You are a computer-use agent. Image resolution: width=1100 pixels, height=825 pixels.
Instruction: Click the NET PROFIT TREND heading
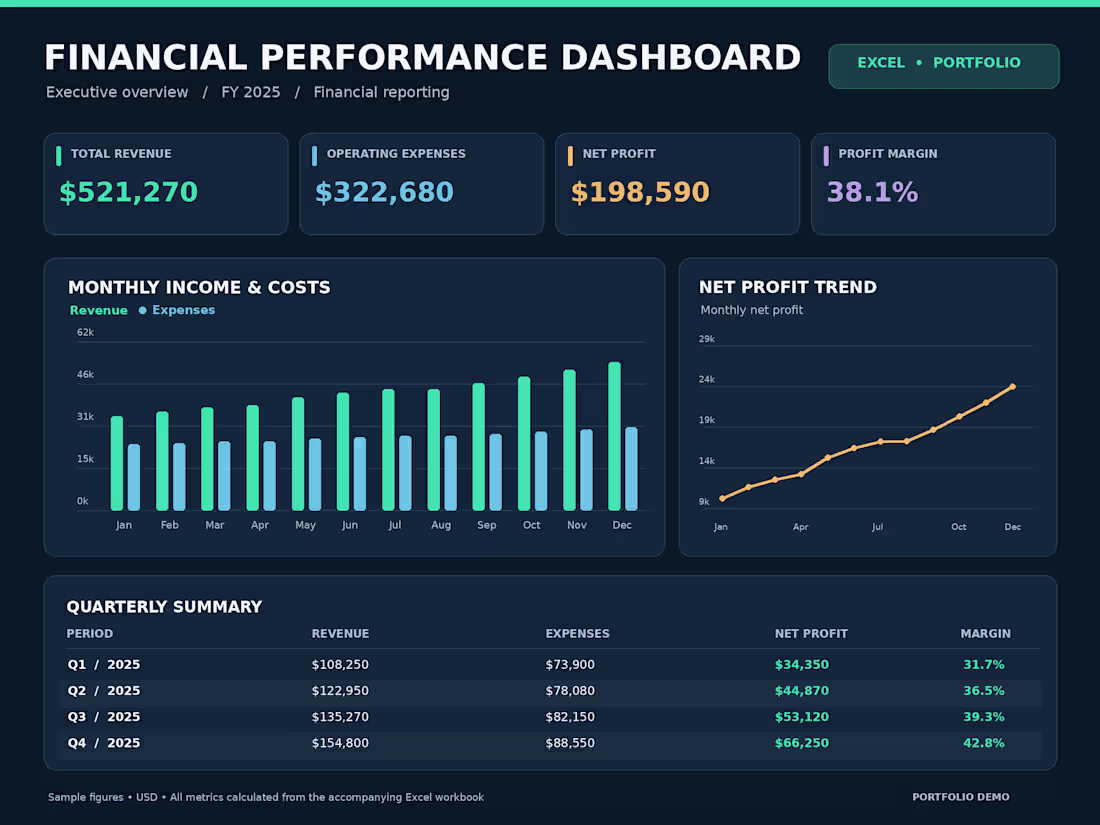788,287
